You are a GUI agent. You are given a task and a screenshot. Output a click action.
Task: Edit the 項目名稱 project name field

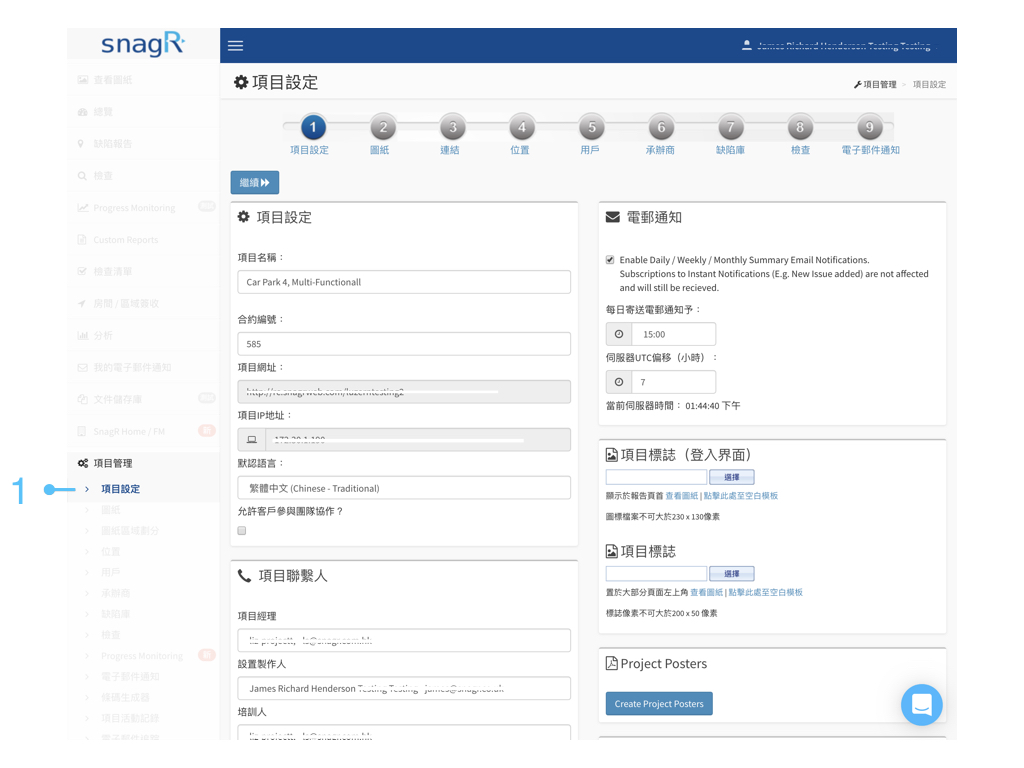click(404, 282)
